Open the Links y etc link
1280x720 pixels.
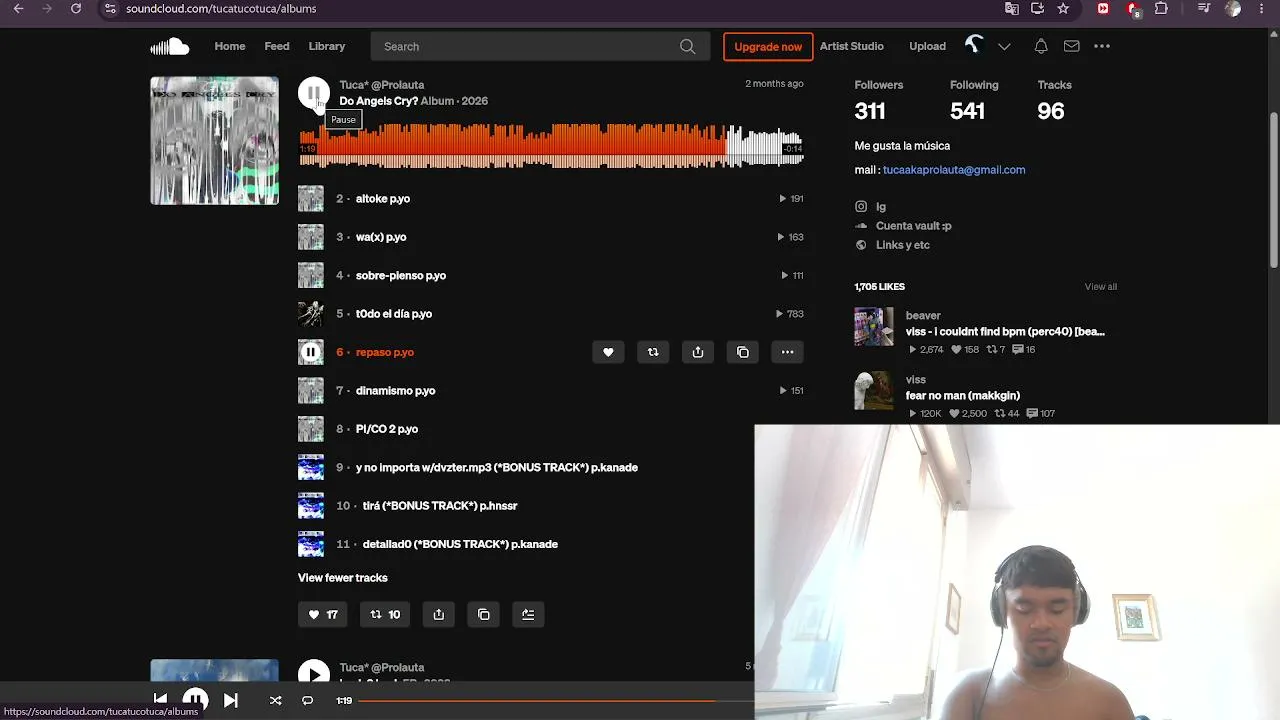click(903, 245)
